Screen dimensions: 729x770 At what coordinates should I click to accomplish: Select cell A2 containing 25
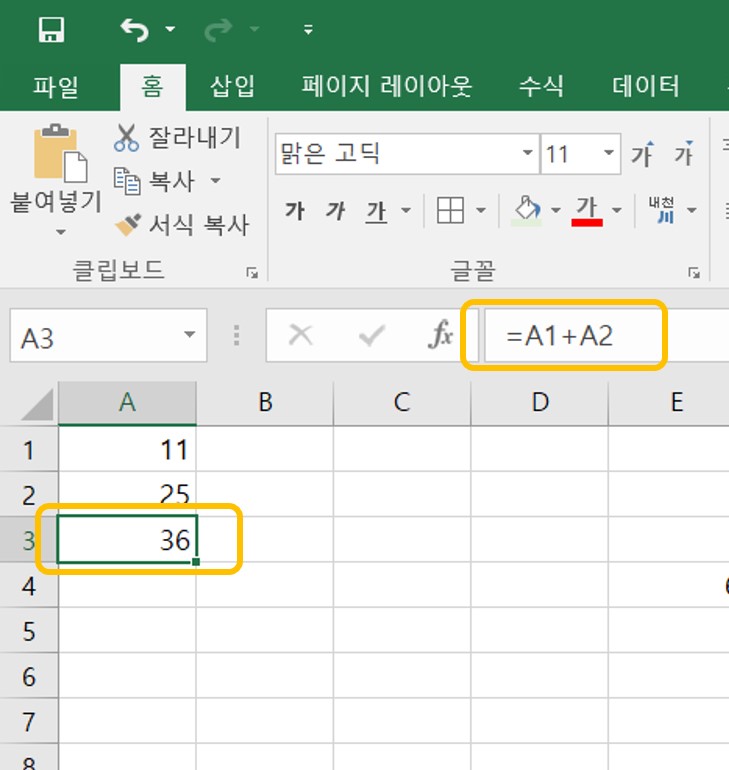[127, 495]
